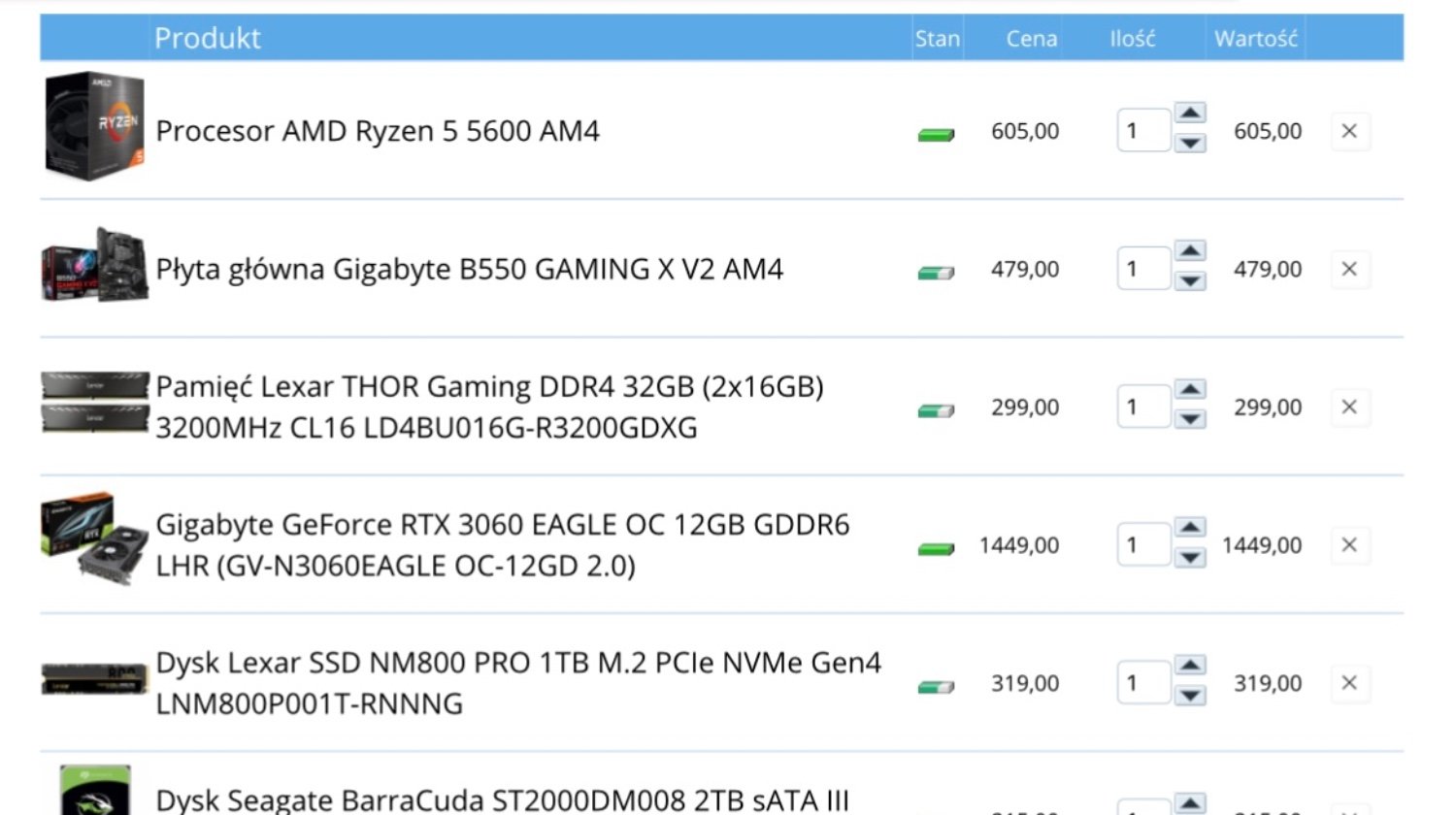Increase quantity of Seagate BarraCuda disk
This screenshot has height=815, width=1456.
1190,803
